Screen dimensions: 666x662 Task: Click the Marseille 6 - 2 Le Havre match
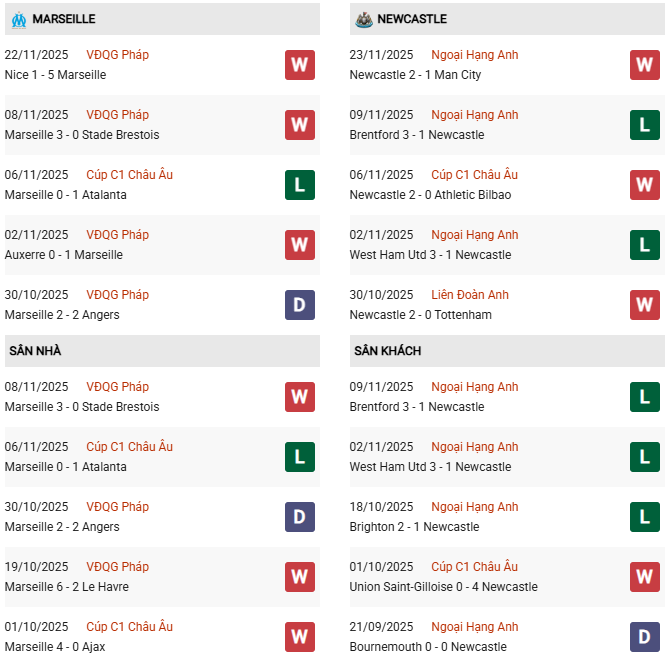tap(67, 587)
